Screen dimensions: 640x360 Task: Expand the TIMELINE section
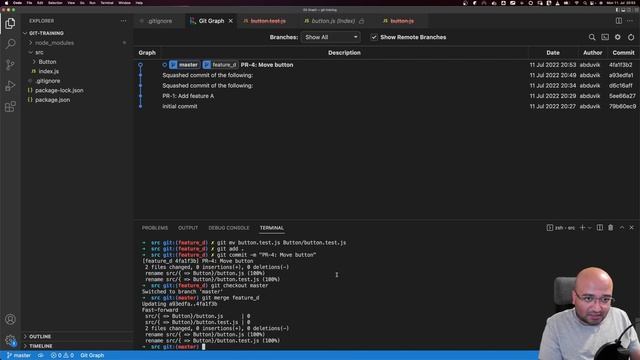point(41,346)
